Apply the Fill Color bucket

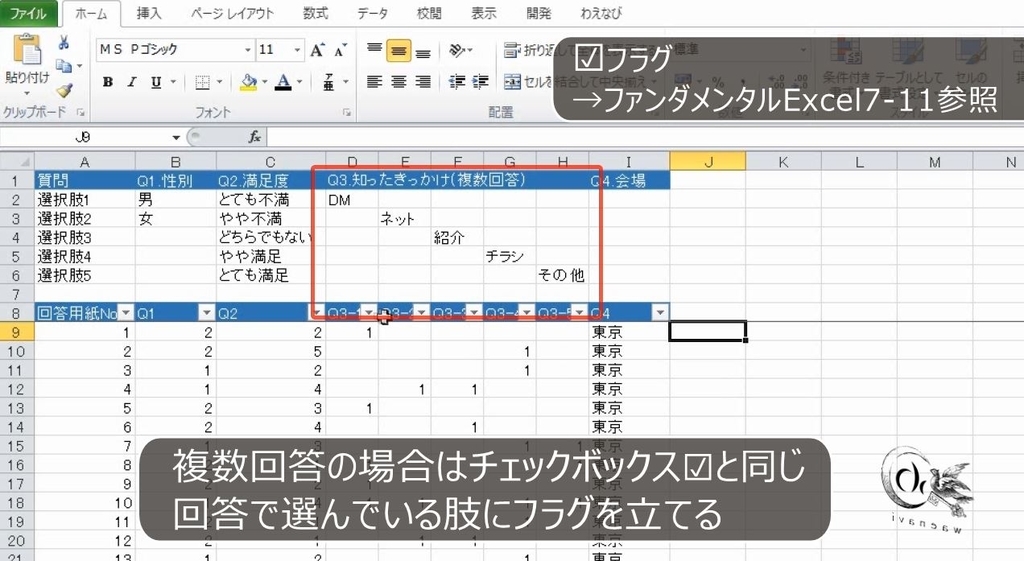(248, 82)
